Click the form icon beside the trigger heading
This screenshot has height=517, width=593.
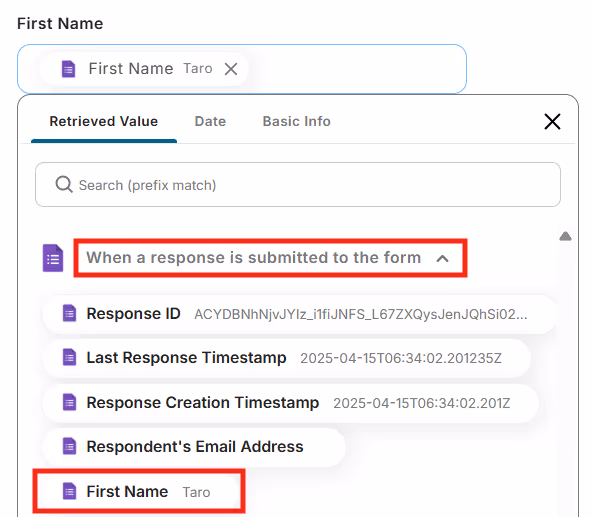tap(53, 258)
